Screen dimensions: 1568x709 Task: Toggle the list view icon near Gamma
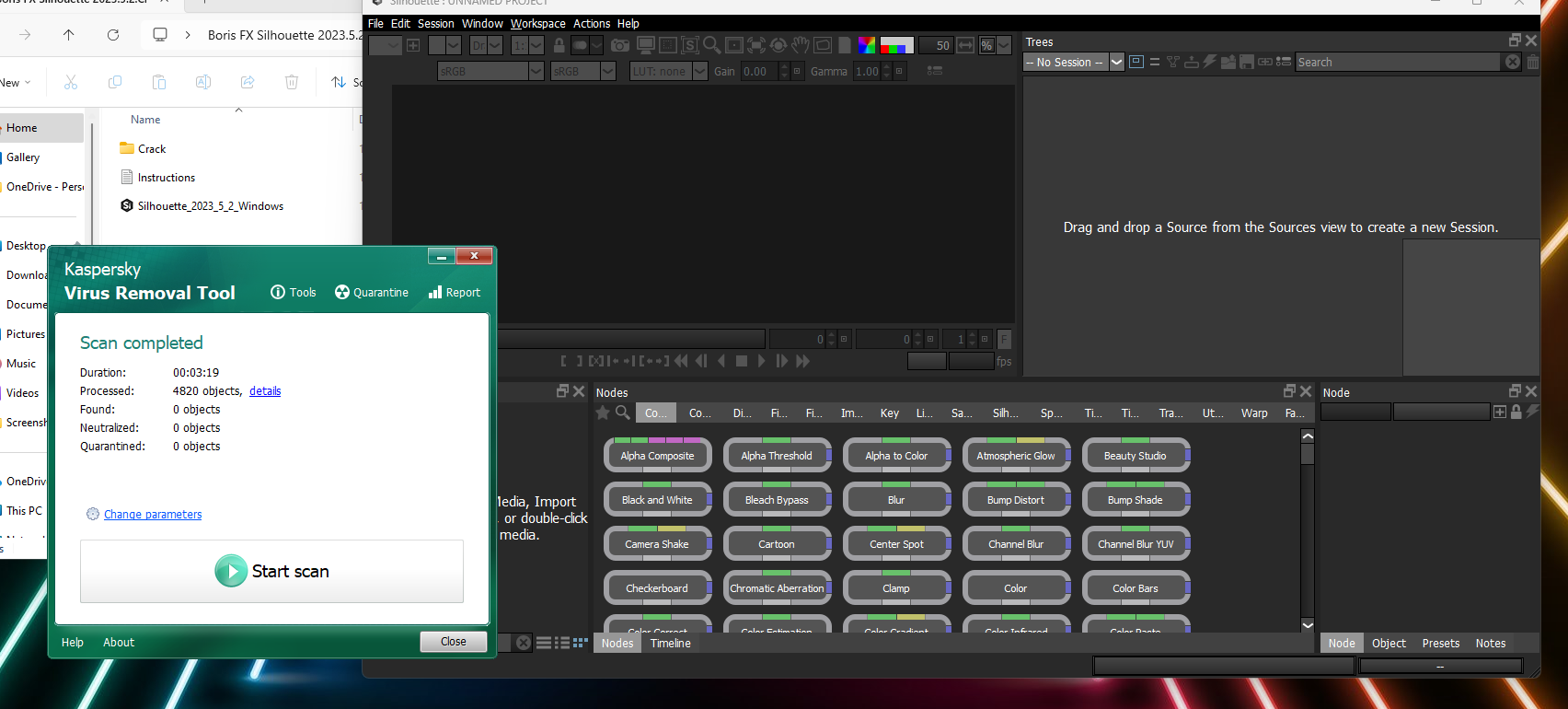935,71
